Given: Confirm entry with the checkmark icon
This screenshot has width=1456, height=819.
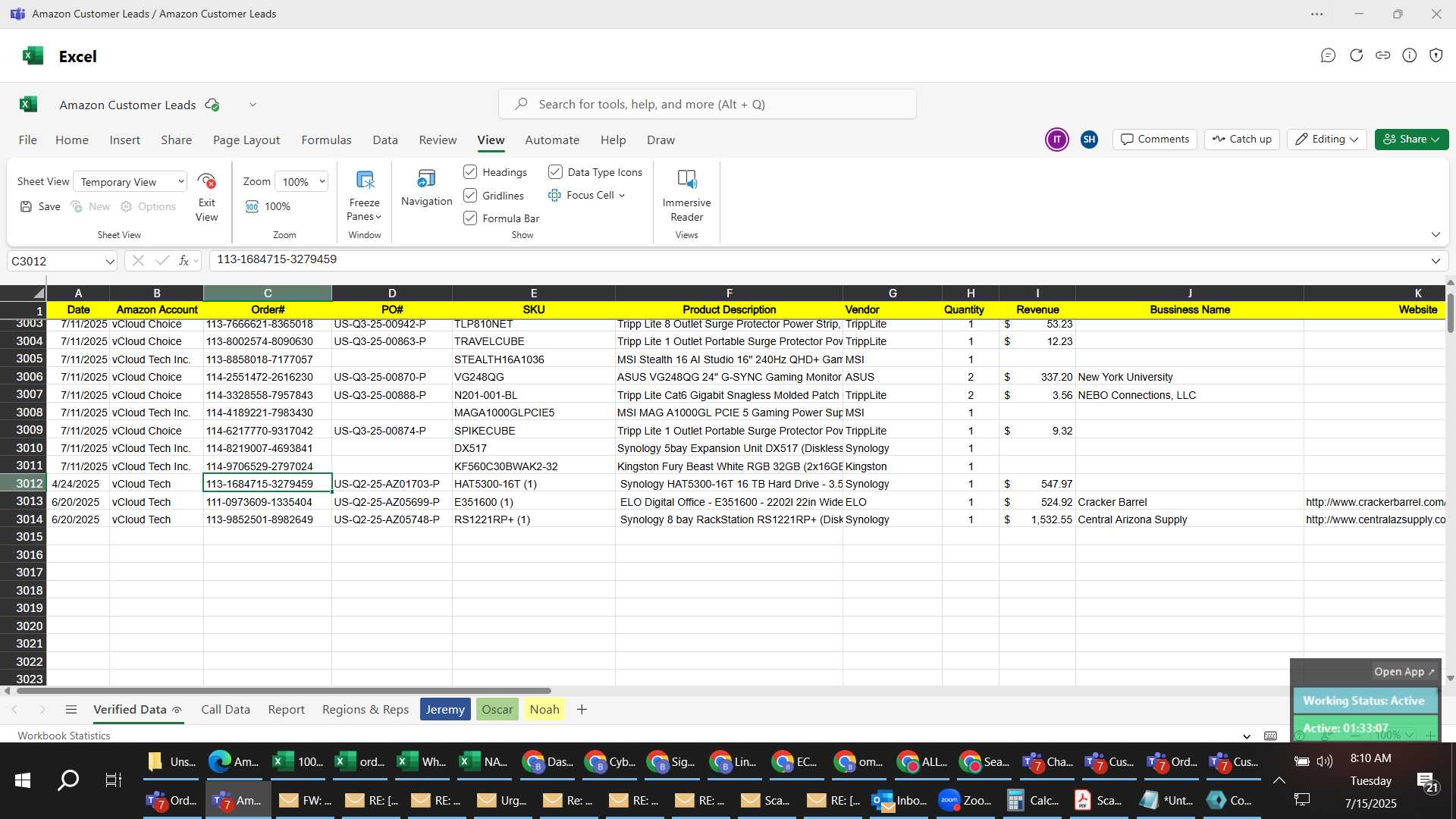Looking at the screenshot, I should pos(162,261).
